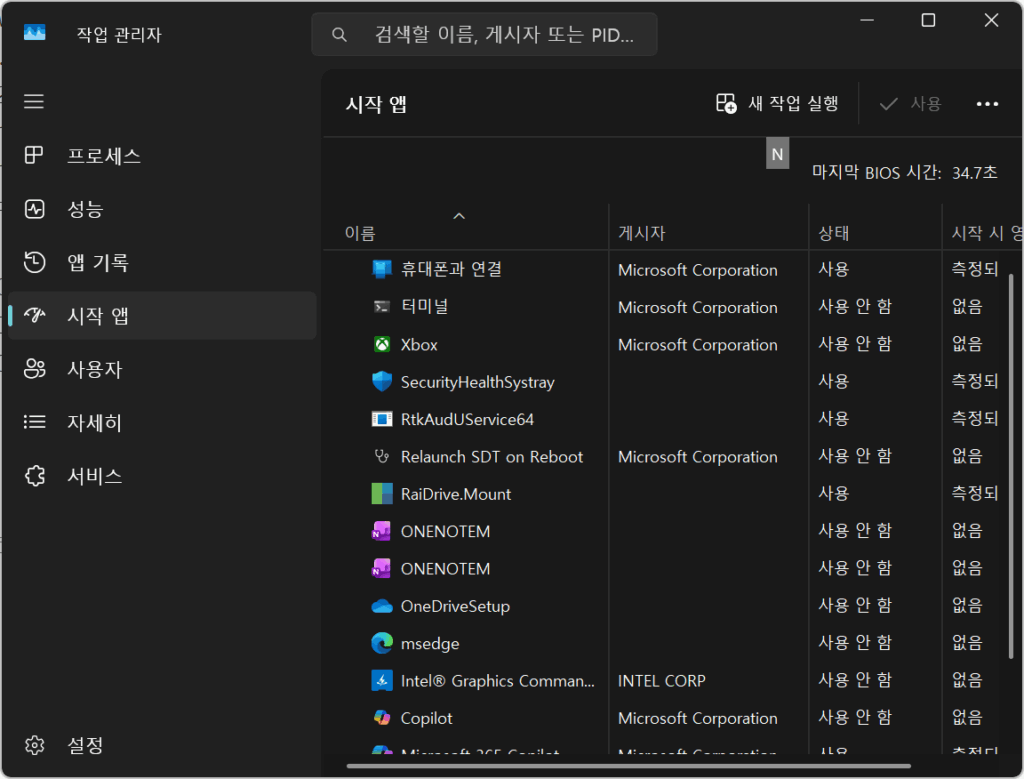The width and height of the screenshot is (1024, 779).
Task: Click the 성능 performance icon in sidebar
Action: pos(35,209)
